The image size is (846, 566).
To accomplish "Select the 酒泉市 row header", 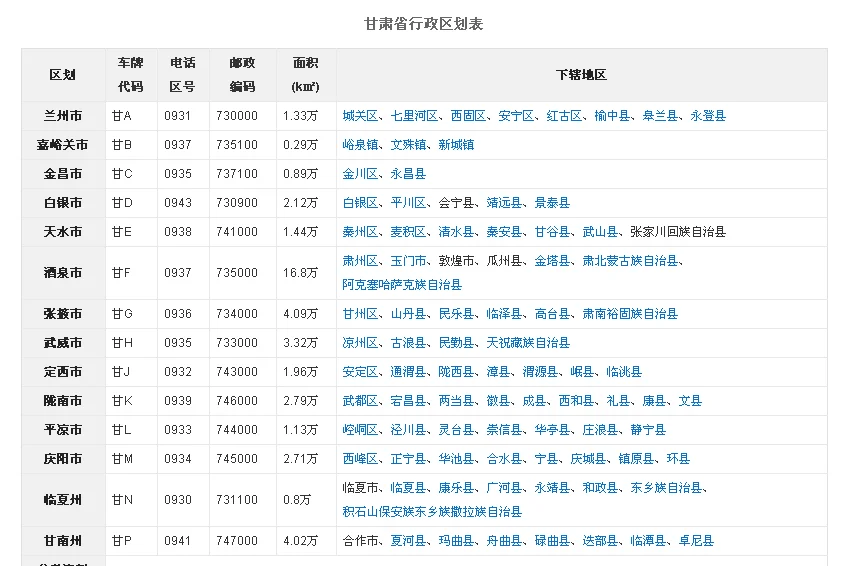I will pyautogui.click(x=63, y=274).
